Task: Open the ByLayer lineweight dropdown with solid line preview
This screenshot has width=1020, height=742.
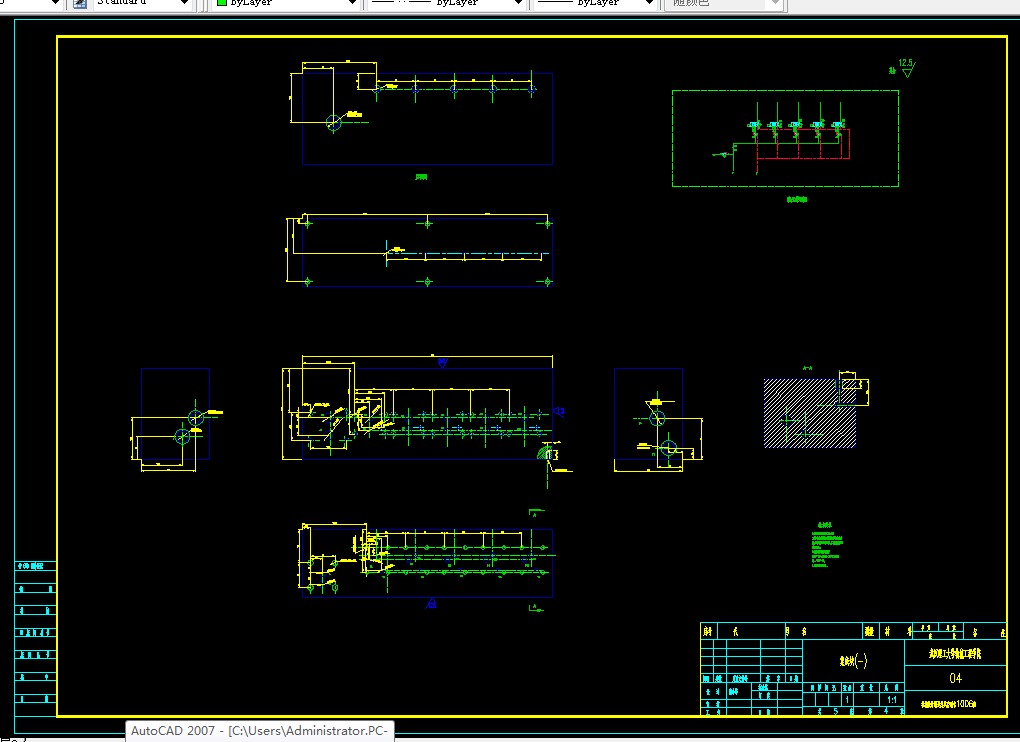Action: point(595,3)
